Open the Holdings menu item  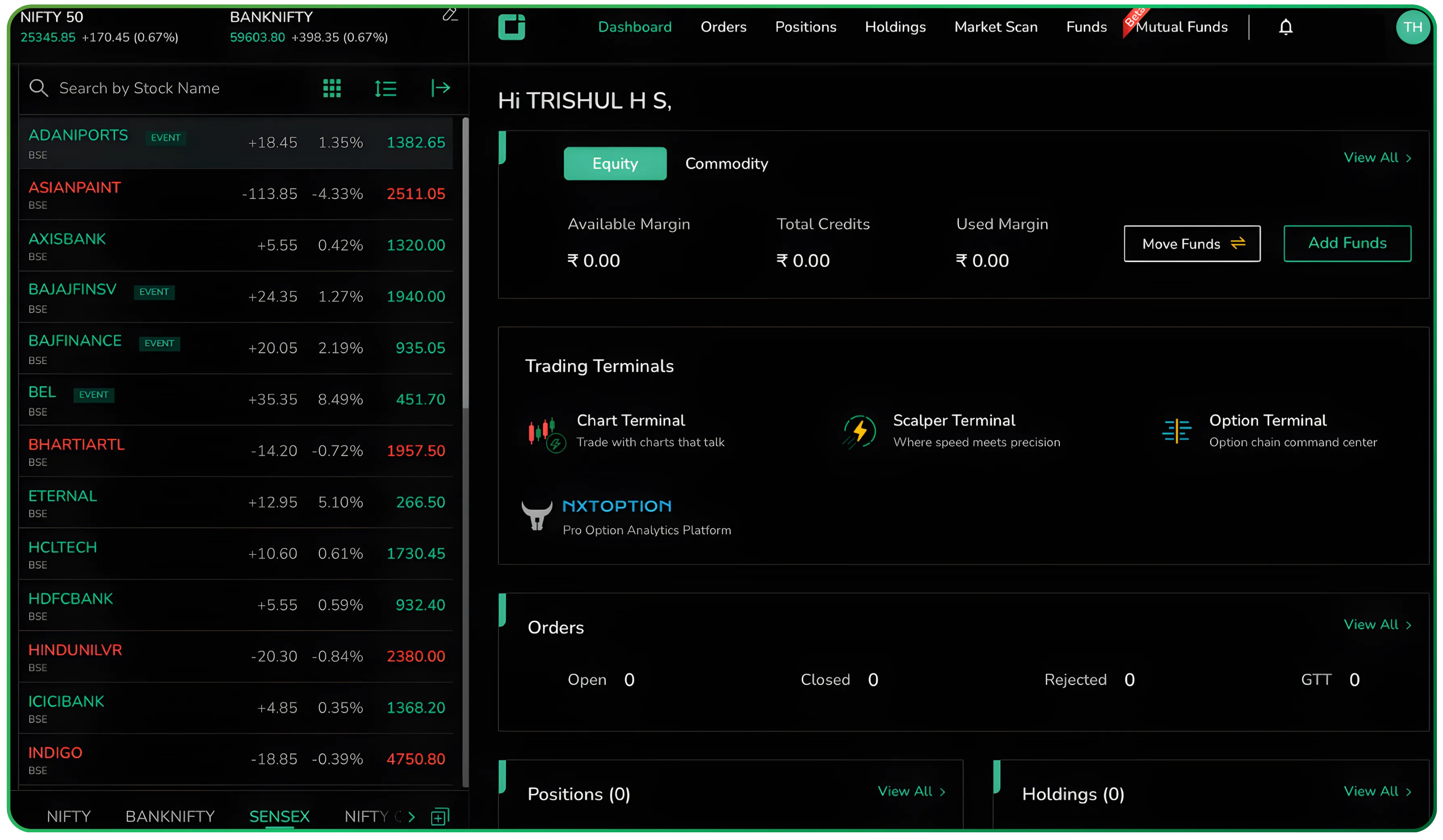(895, 27)
